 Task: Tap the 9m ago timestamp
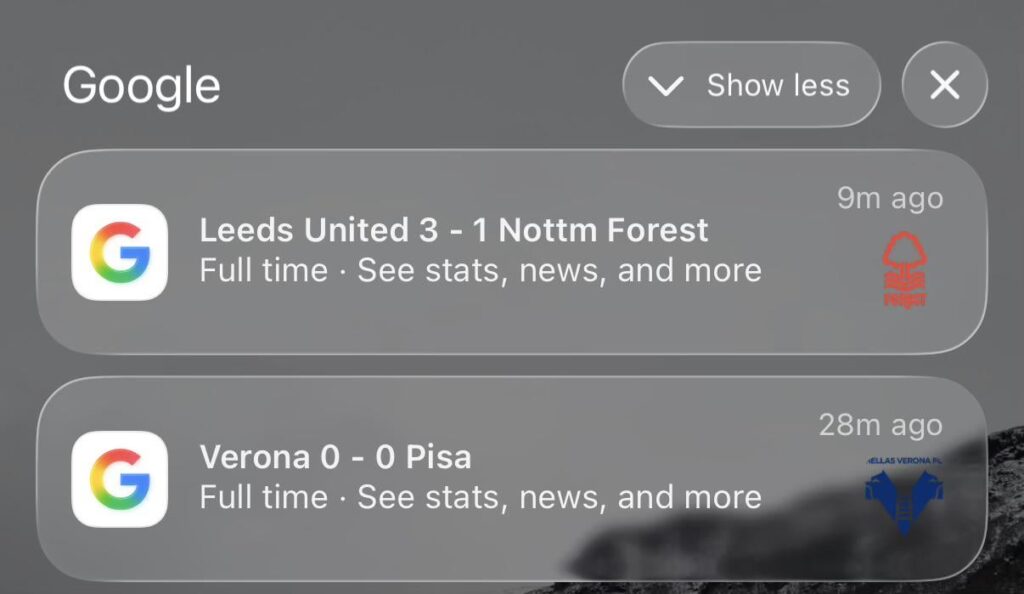(887, 198)
